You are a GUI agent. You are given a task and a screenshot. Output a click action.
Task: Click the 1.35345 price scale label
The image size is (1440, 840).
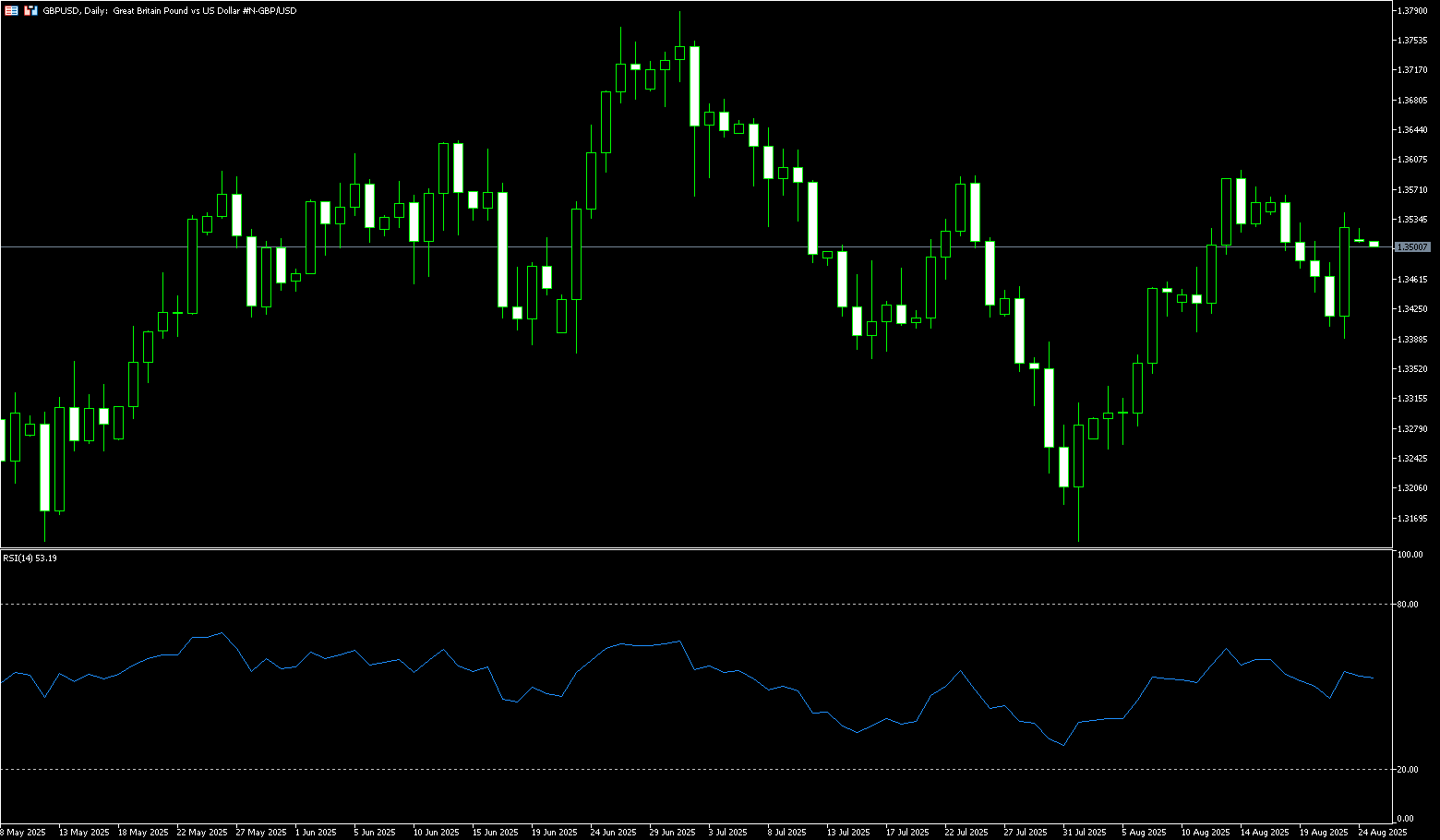tap(1413, 220)
